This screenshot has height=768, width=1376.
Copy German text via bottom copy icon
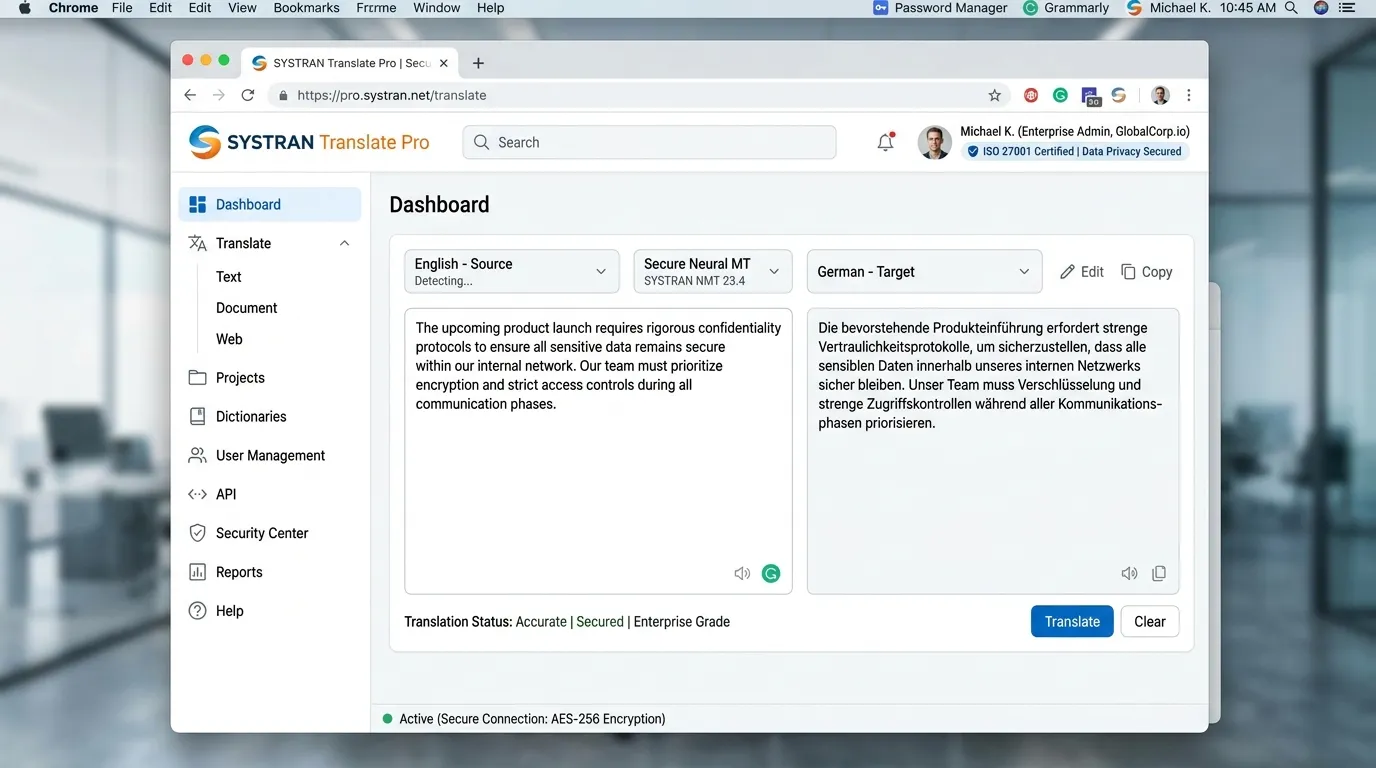click(x=1159, y=573)
